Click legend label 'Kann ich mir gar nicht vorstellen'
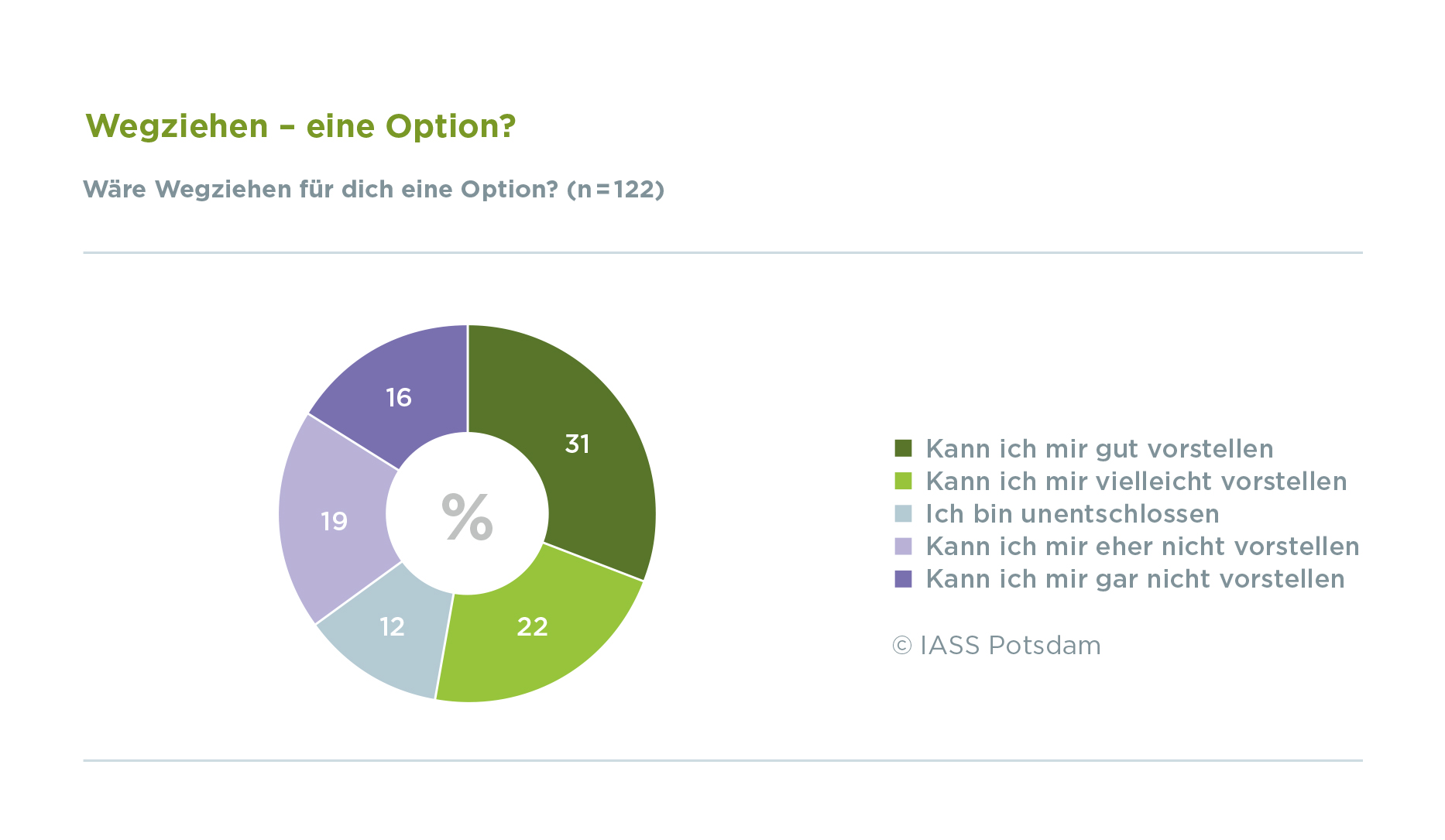The height and width of the screenshot is (840, 1445). (x=1135, y=579)
